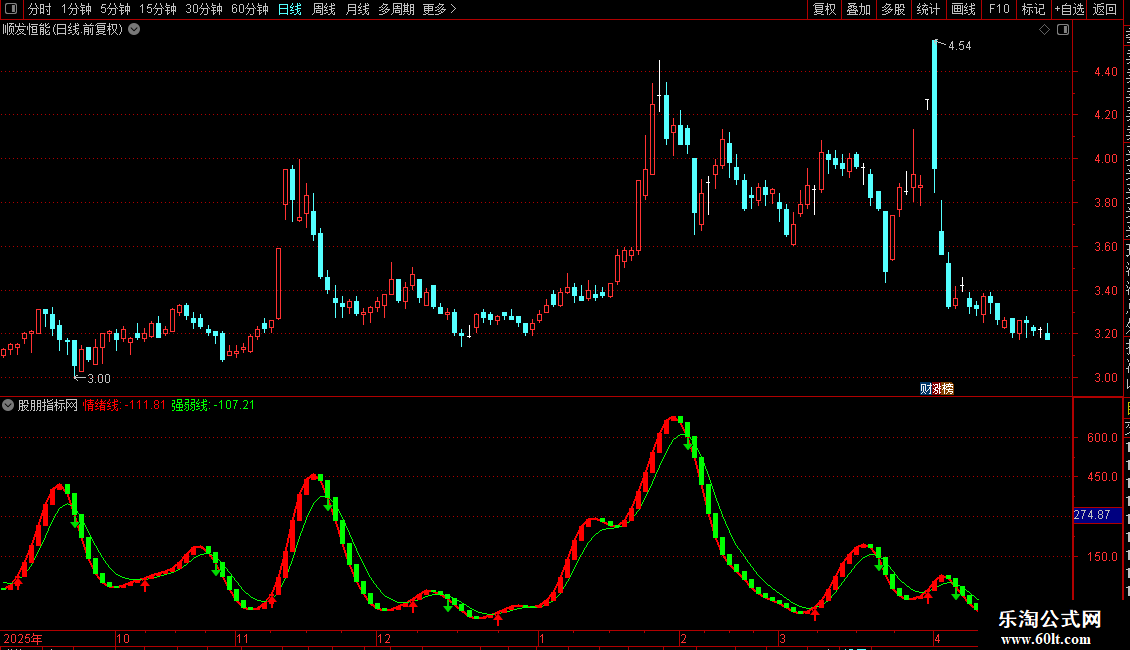This screenshot has width=1130, height=650.
Task: Toggle the left sidebar panel icon
Action: click(x=11, y=9)
